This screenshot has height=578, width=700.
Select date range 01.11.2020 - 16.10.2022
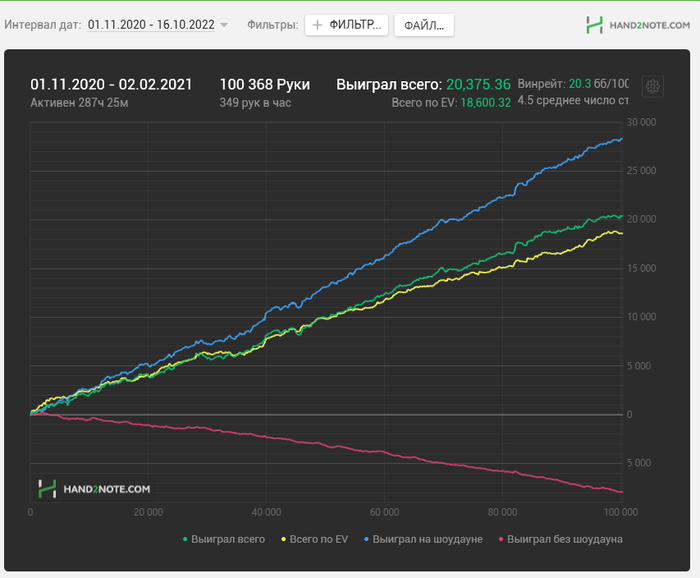pyautogui.click(x=151, y=25)
